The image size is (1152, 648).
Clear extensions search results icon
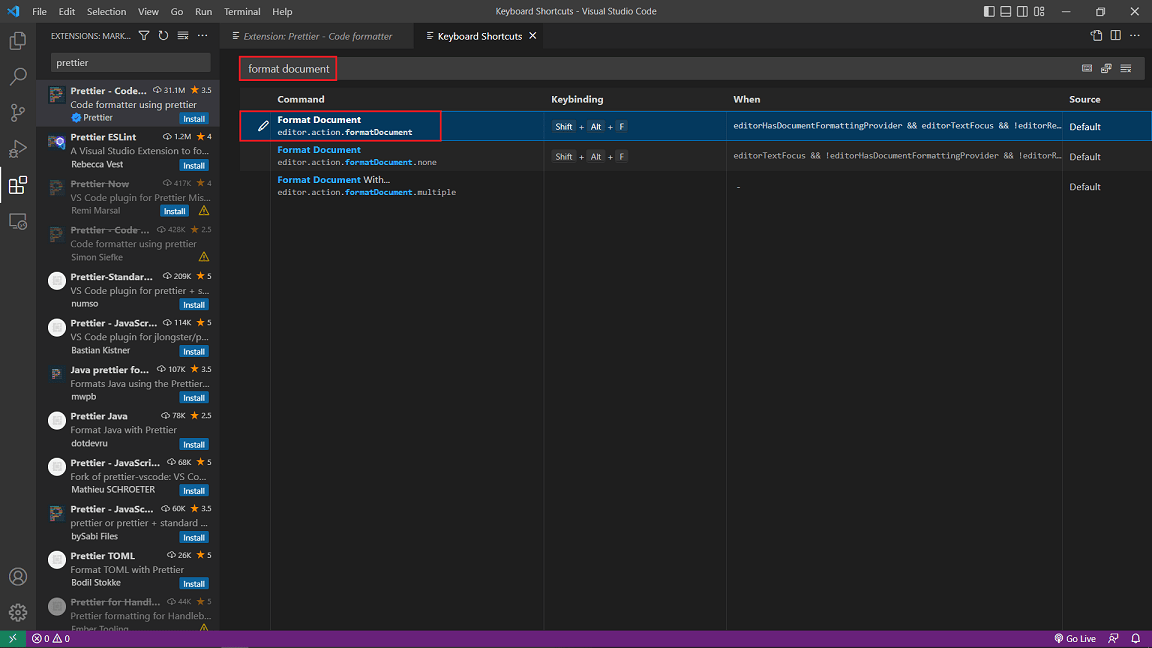tap(183, 36)
